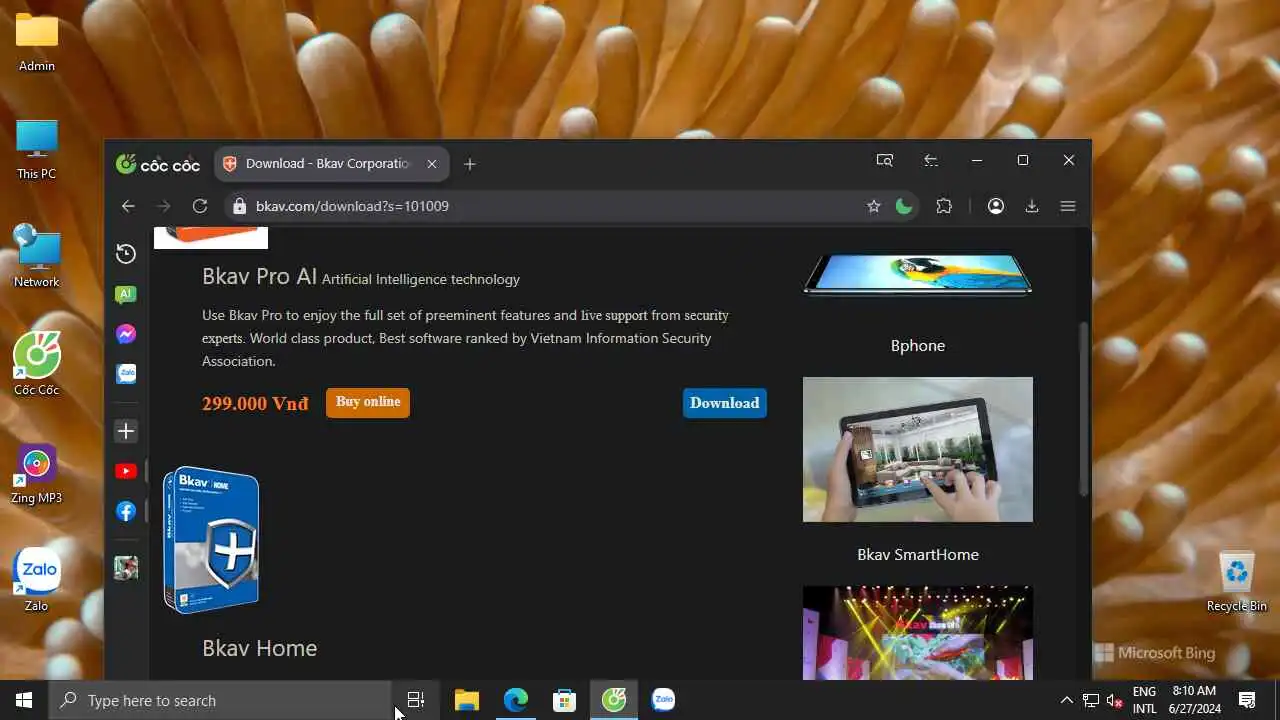1280x720 pixels.
Task: Click the page vertical scrollbar
Action: [x=1084, y=408]
